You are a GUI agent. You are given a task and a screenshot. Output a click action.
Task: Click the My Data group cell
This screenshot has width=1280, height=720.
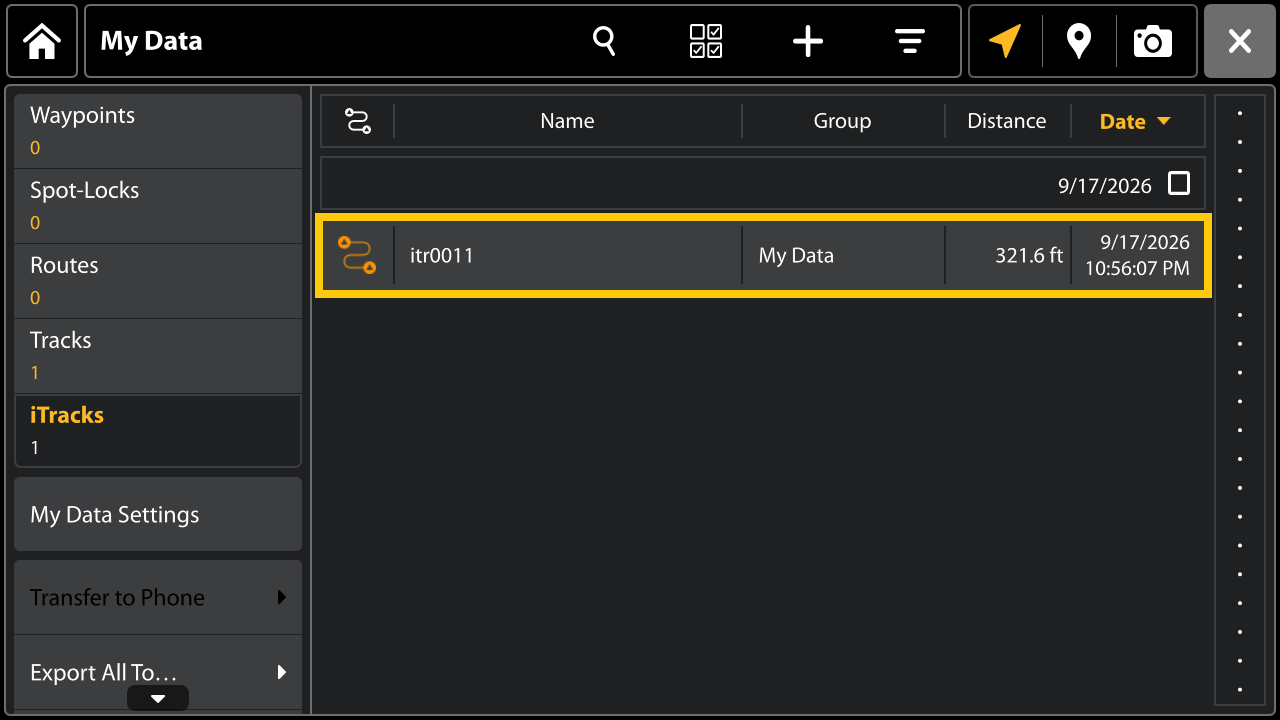(843, 255)
